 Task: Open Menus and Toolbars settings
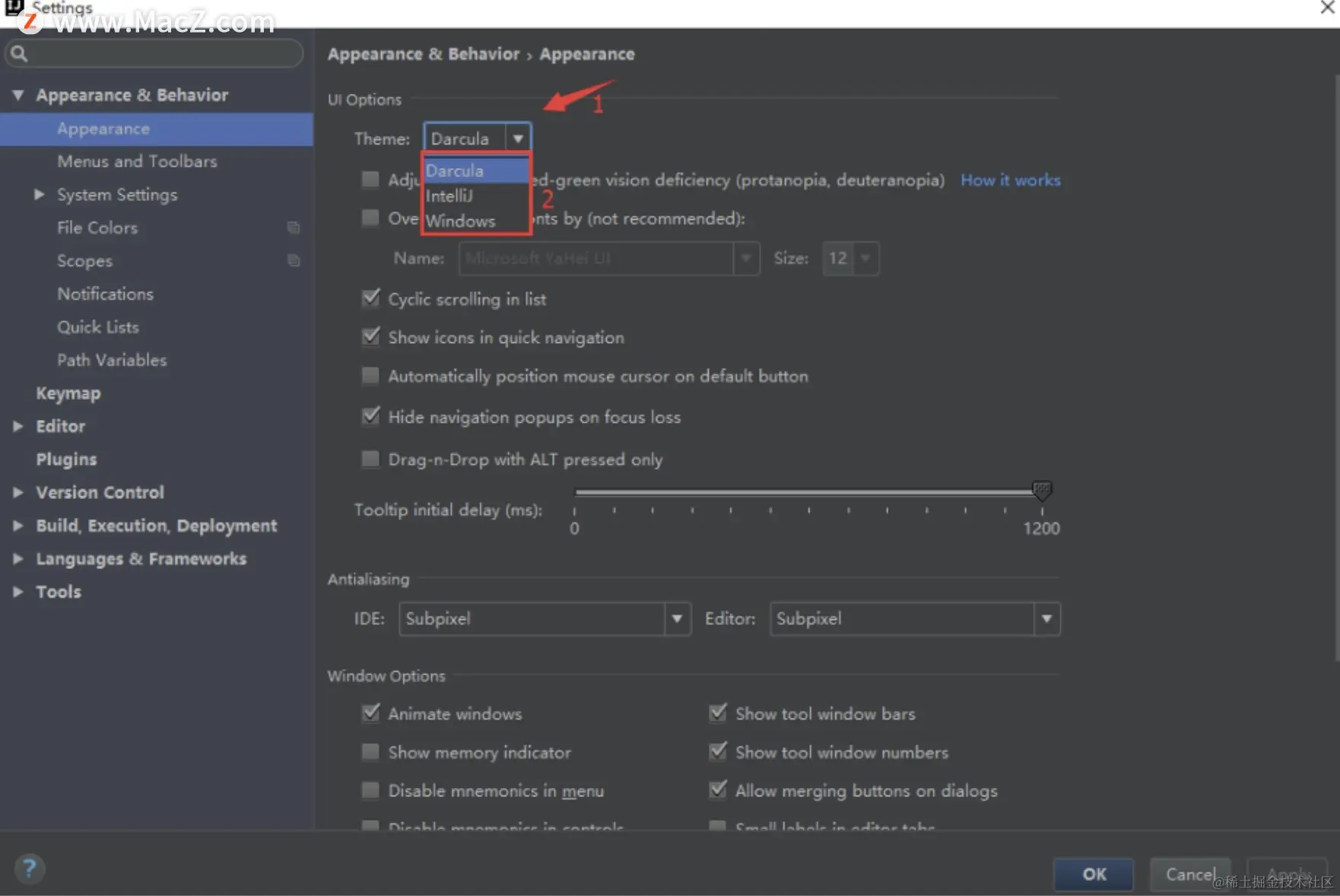coord(137,161)
